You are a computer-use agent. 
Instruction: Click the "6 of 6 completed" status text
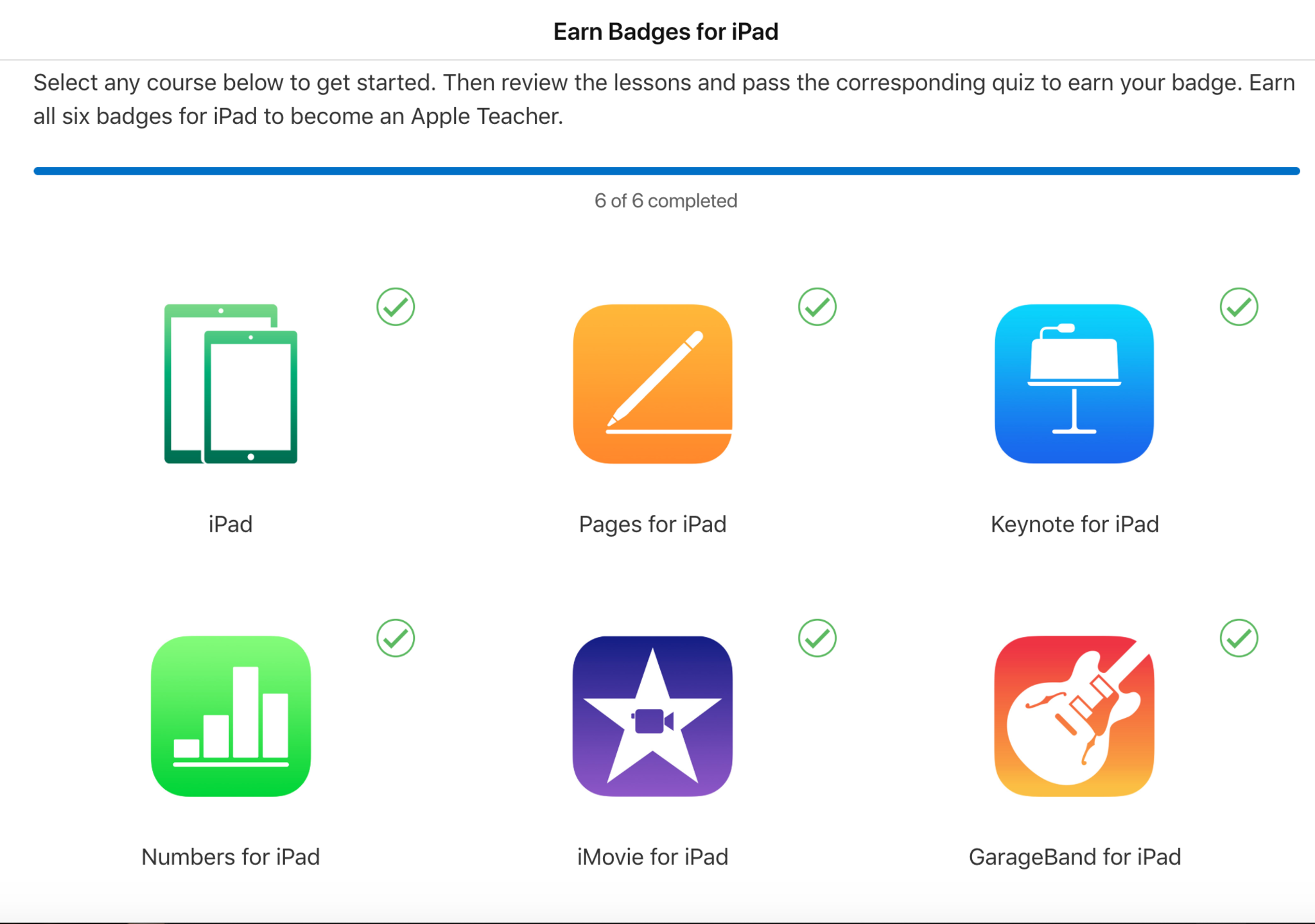coord(666,201)
